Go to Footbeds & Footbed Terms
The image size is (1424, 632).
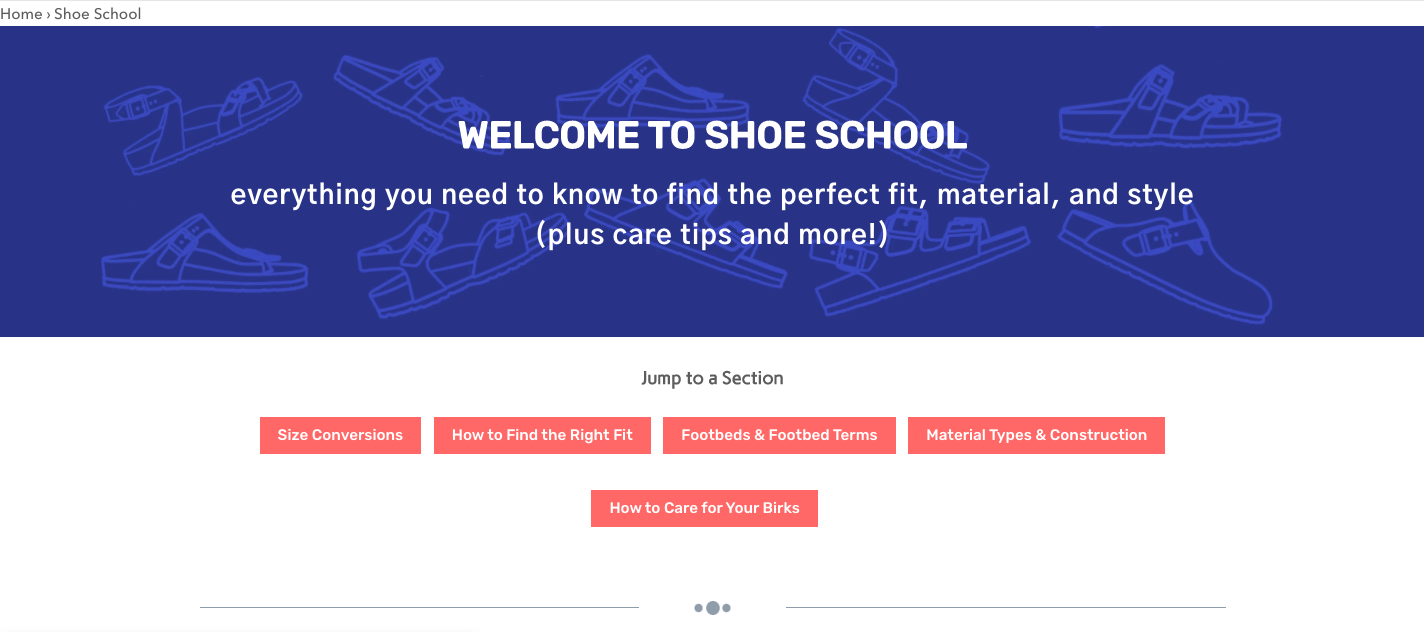(x=779, y=435)
